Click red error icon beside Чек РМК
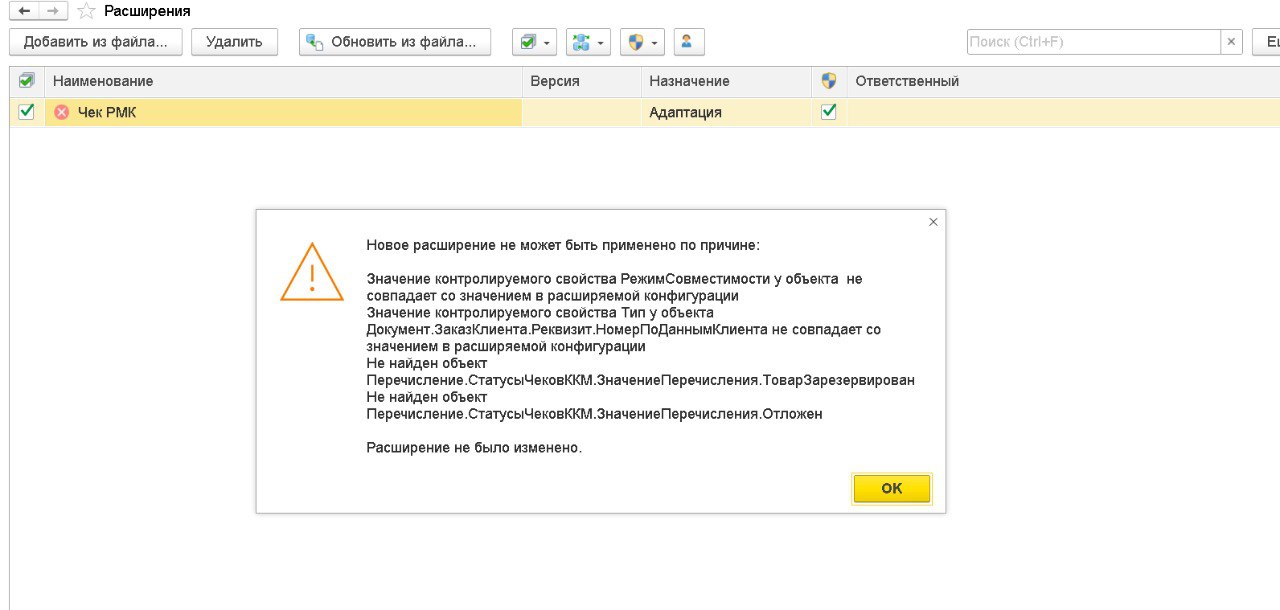 (62, 112)
